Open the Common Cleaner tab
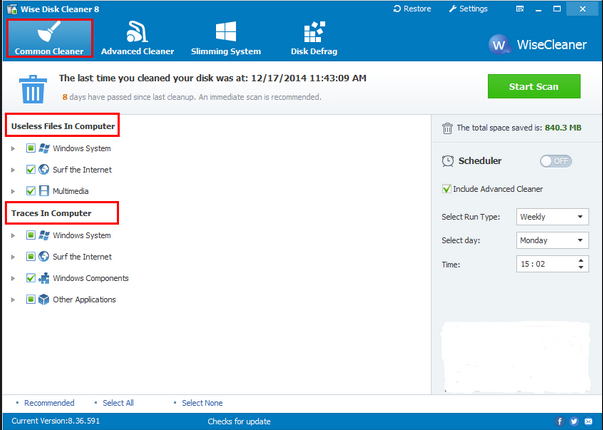The image size is (603, 430). pos(49,38)
